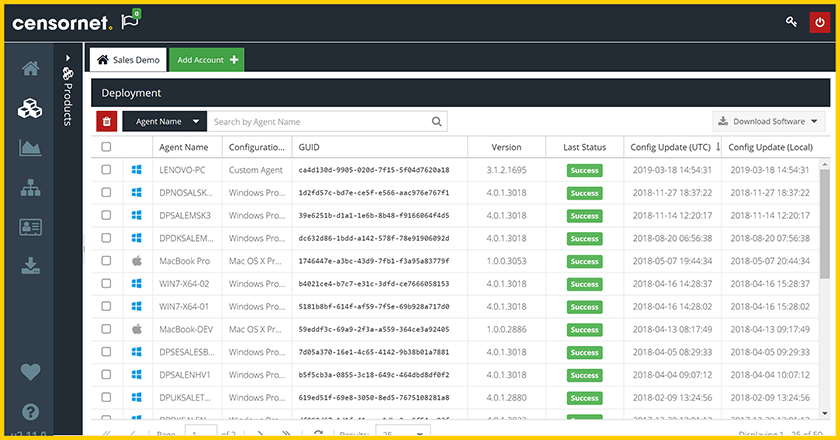Open the Download Software dropdown

point(768,122)
